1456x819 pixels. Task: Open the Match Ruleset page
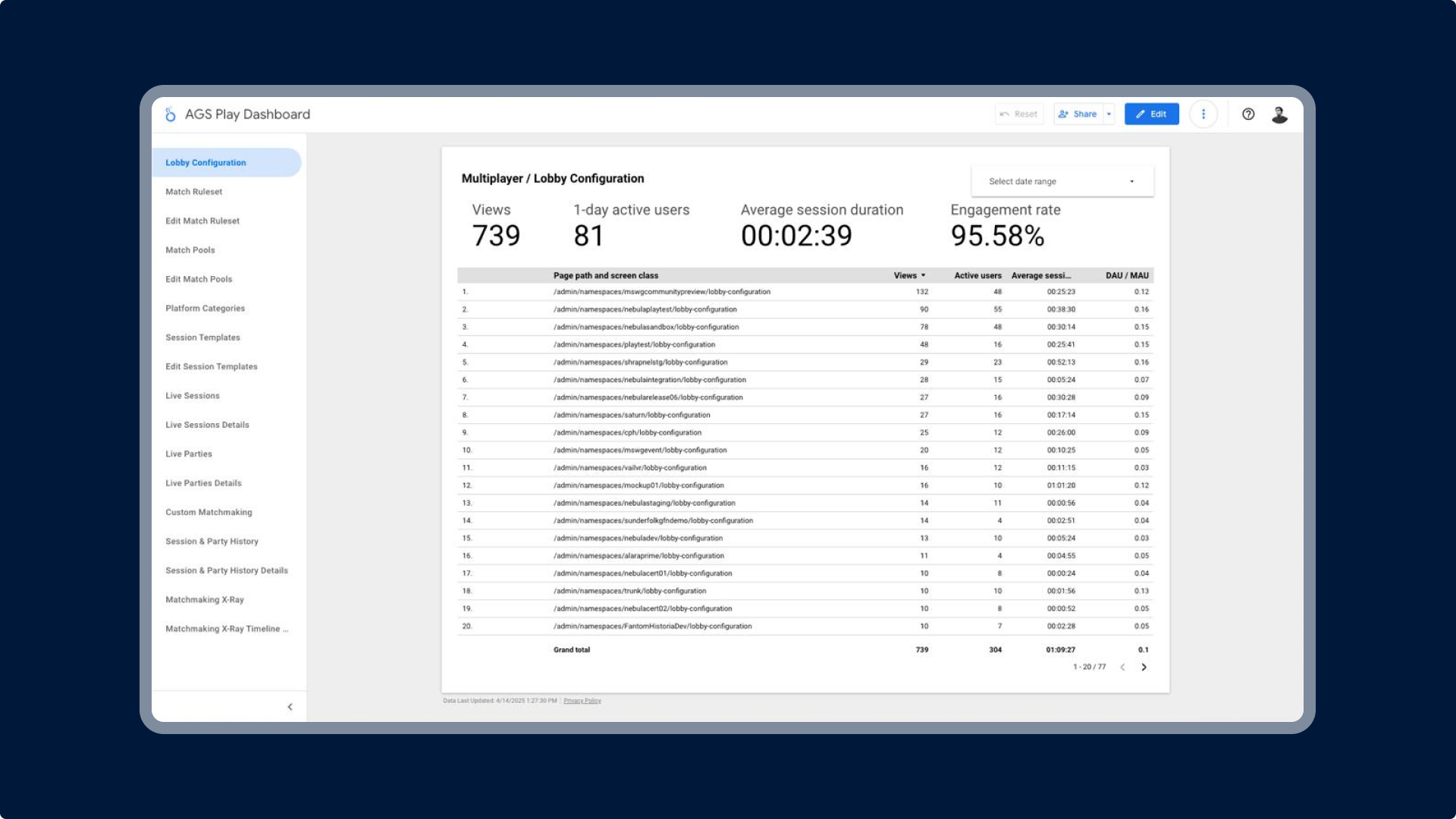click(194, 192)
